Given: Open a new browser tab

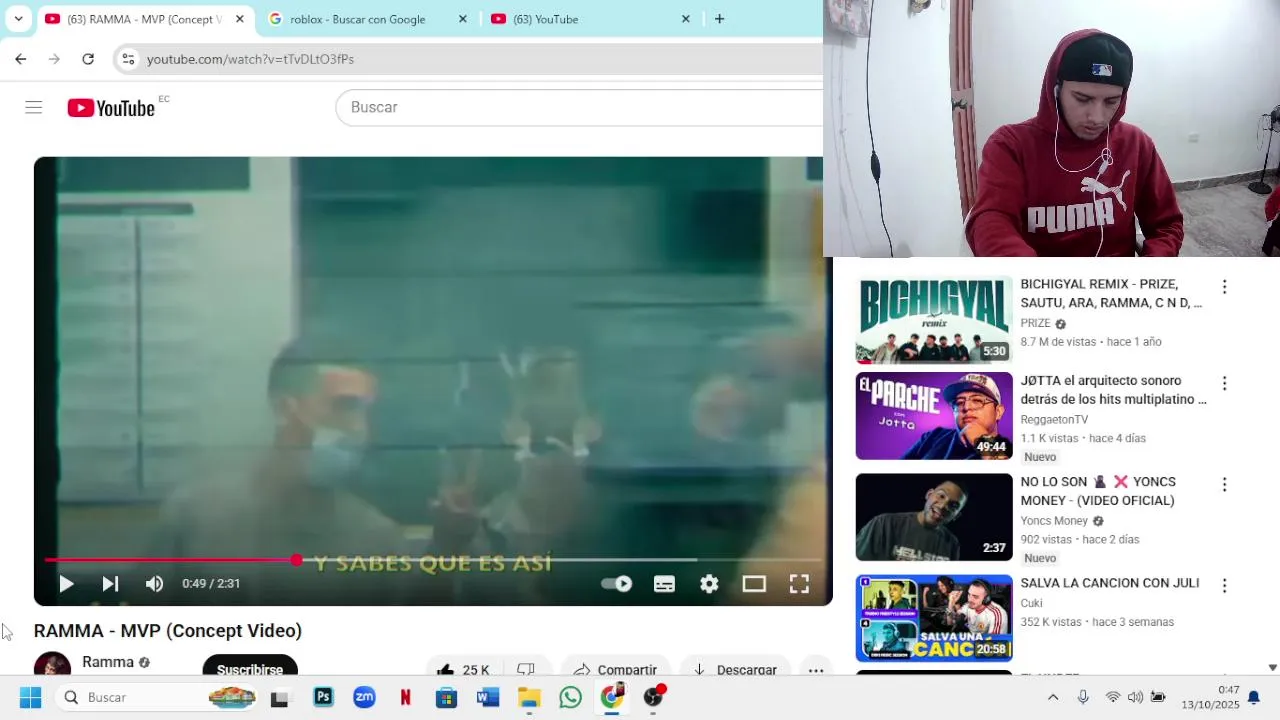Looking at the screenshot, I should [719, 19].
